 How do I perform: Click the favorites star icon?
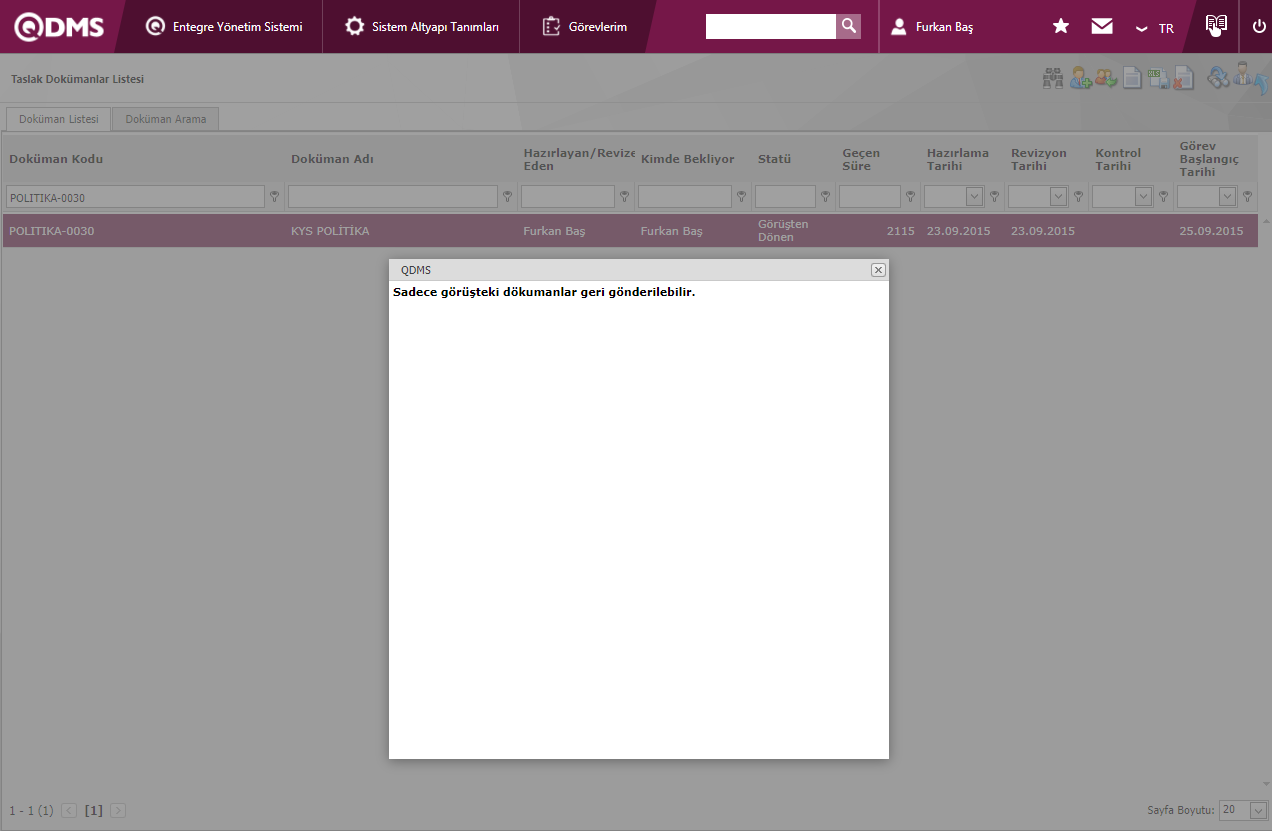(x=1061, y=27)
